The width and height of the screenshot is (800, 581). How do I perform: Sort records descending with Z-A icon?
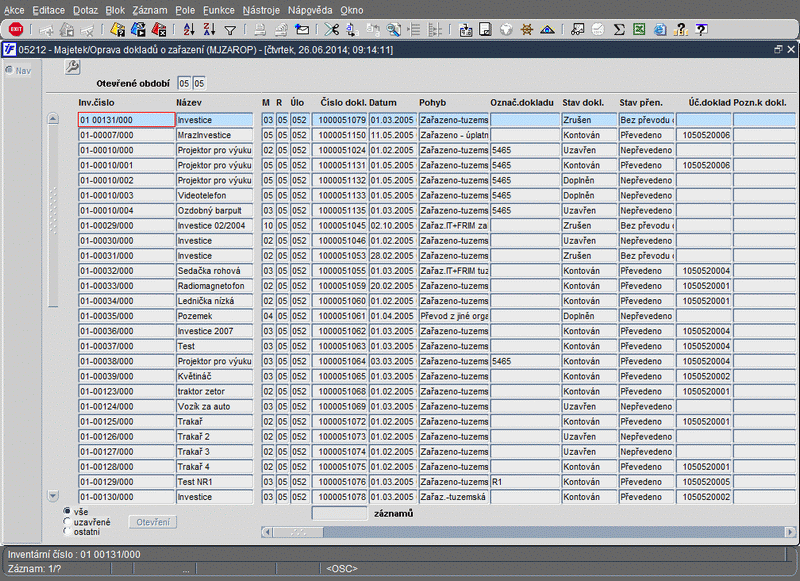pyautogui.click(x=209, y=30)
